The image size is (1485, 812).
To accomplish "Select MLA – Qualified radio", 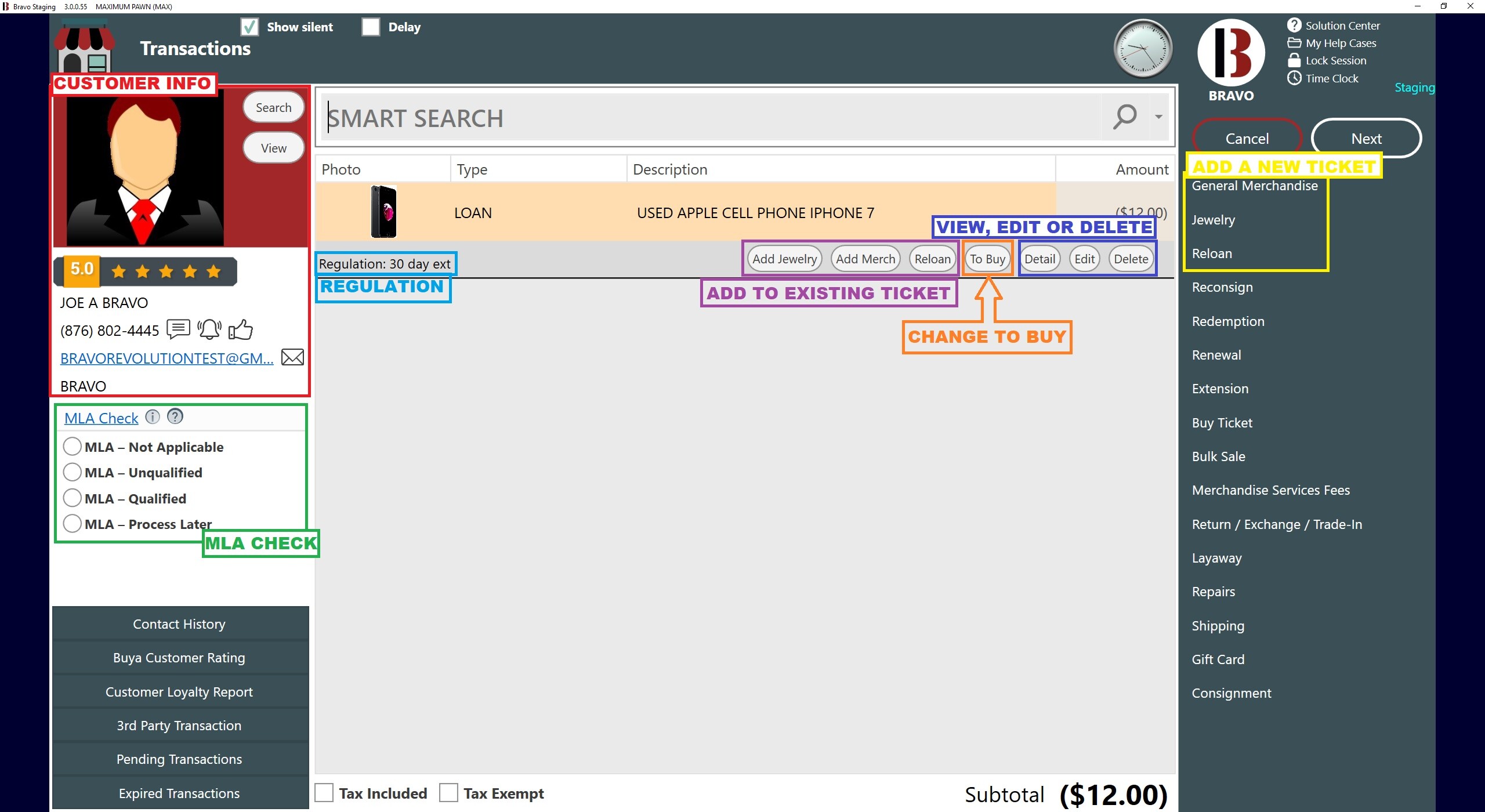I will click(72, 498).
